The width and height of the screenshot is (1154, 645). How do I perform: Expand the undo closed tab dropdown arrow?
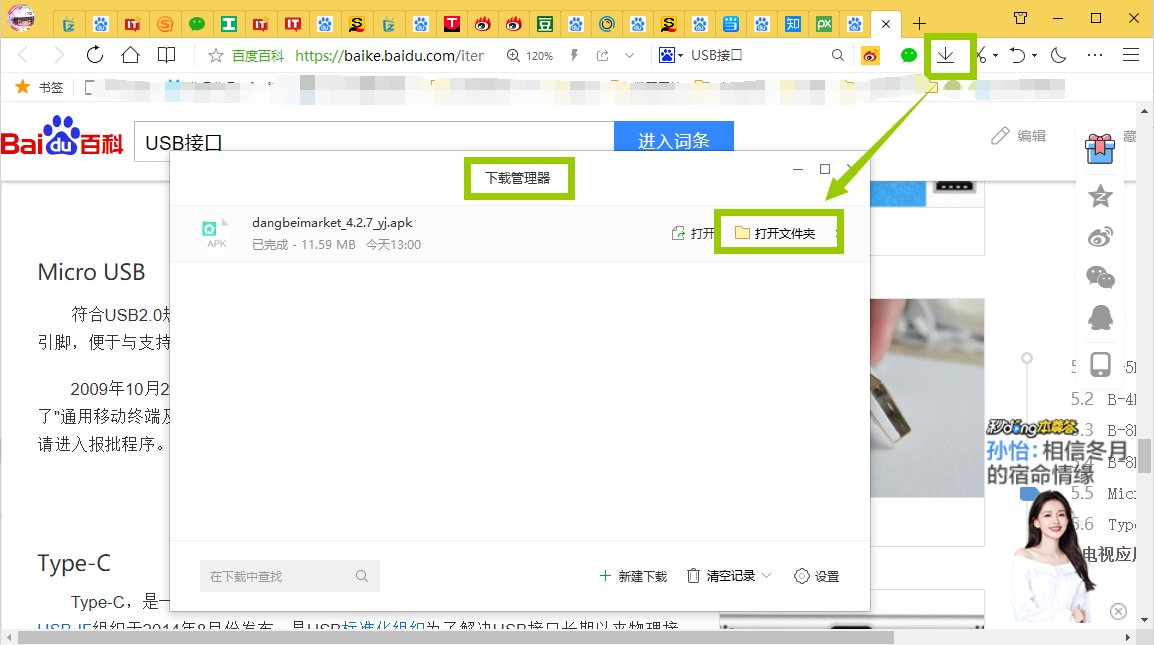point(1034,56)
